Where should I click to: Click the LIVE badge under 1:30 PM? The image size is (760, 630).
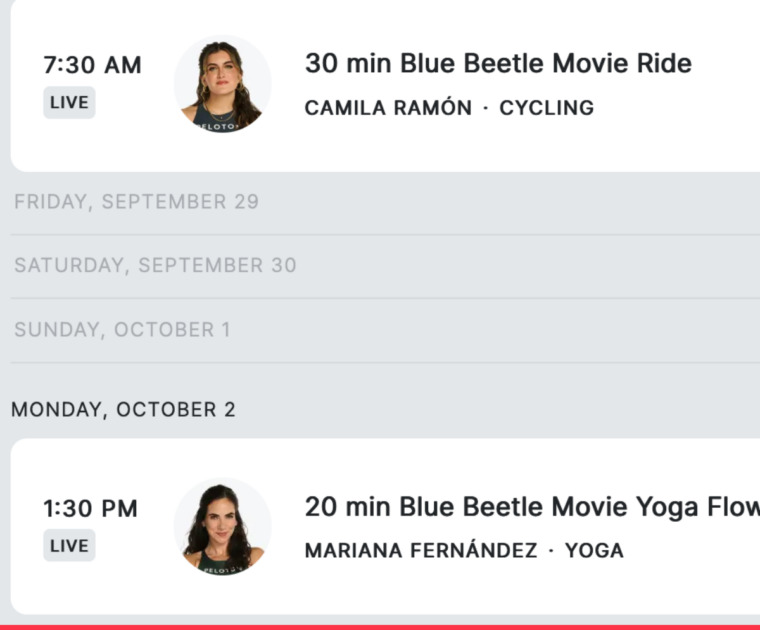point(69,546)
